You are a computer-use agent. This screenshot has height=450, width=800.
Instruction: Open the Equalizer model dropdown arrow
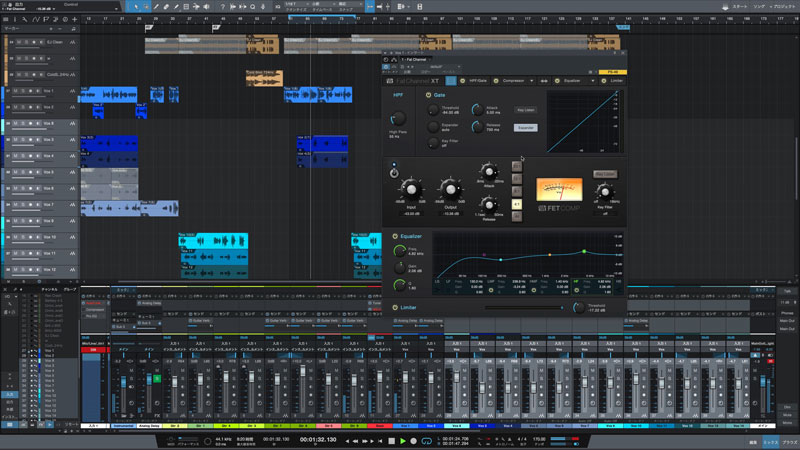(x=593, y=81)
